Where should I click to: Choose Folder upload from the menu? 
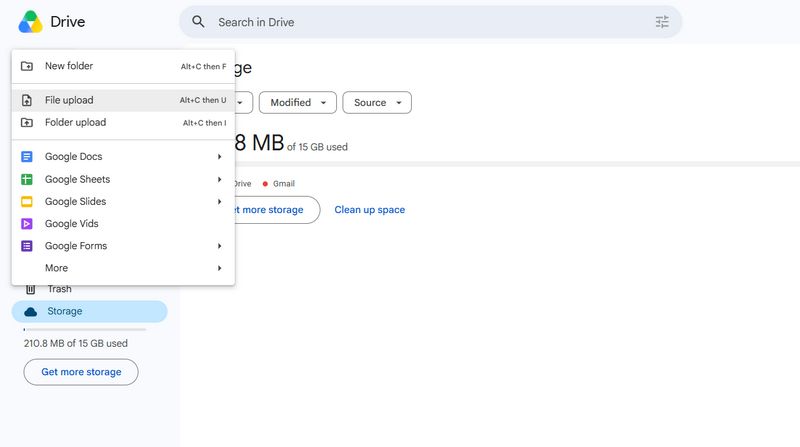click(123, 122)
